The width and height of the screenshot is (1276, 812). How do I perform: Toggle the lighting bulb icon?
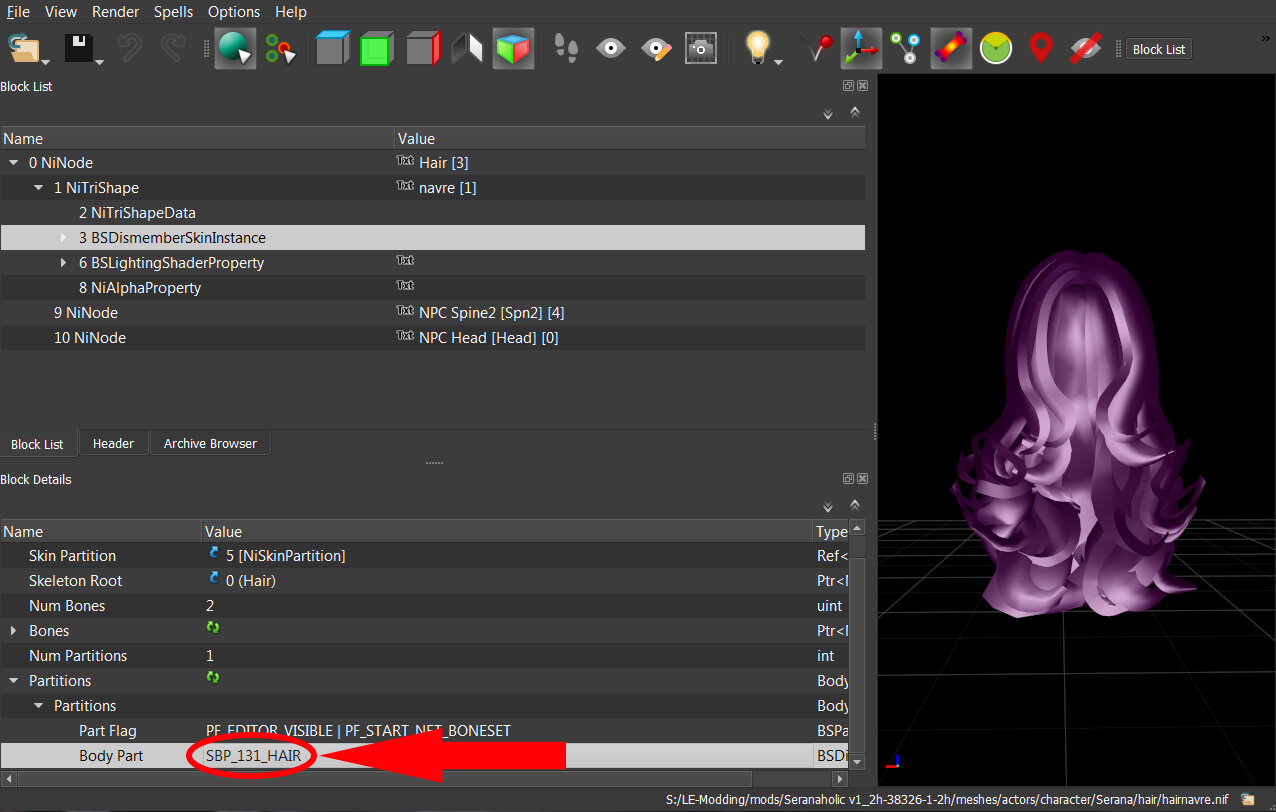(758, 46)
